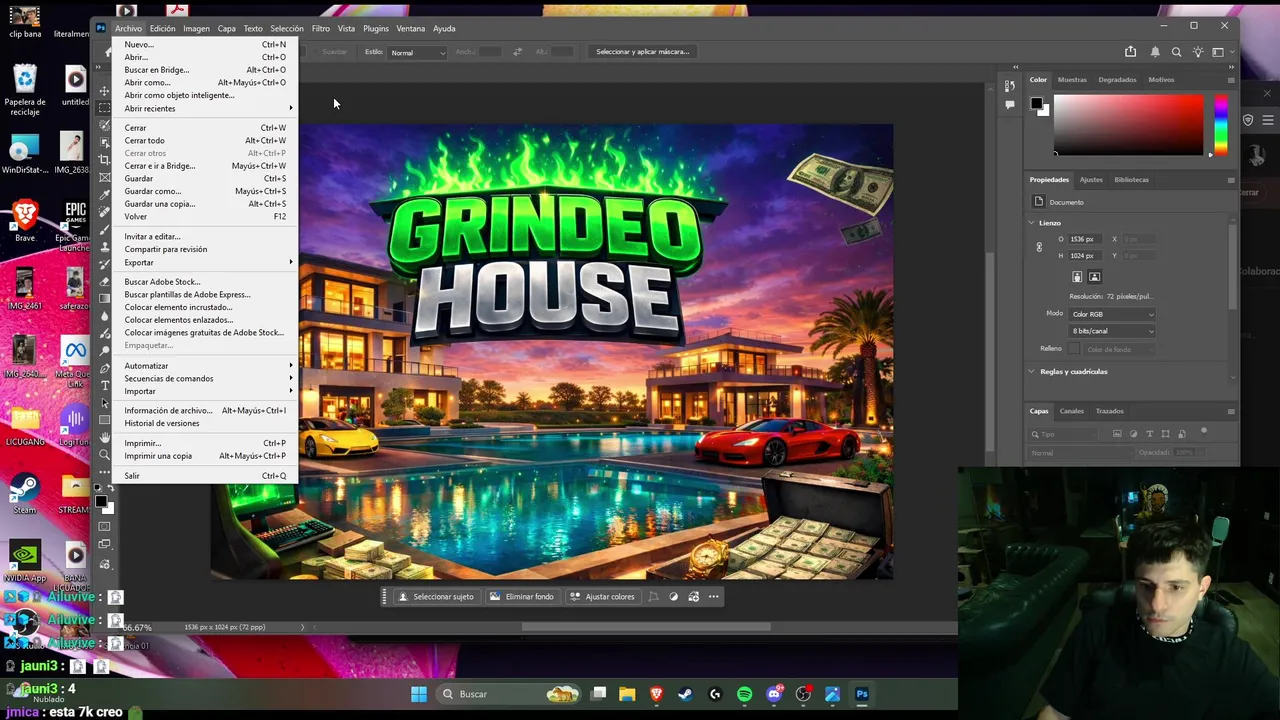The image size is (1280, 720).
Task: Select the Eraser tool
Action: (x=105, y=282)
